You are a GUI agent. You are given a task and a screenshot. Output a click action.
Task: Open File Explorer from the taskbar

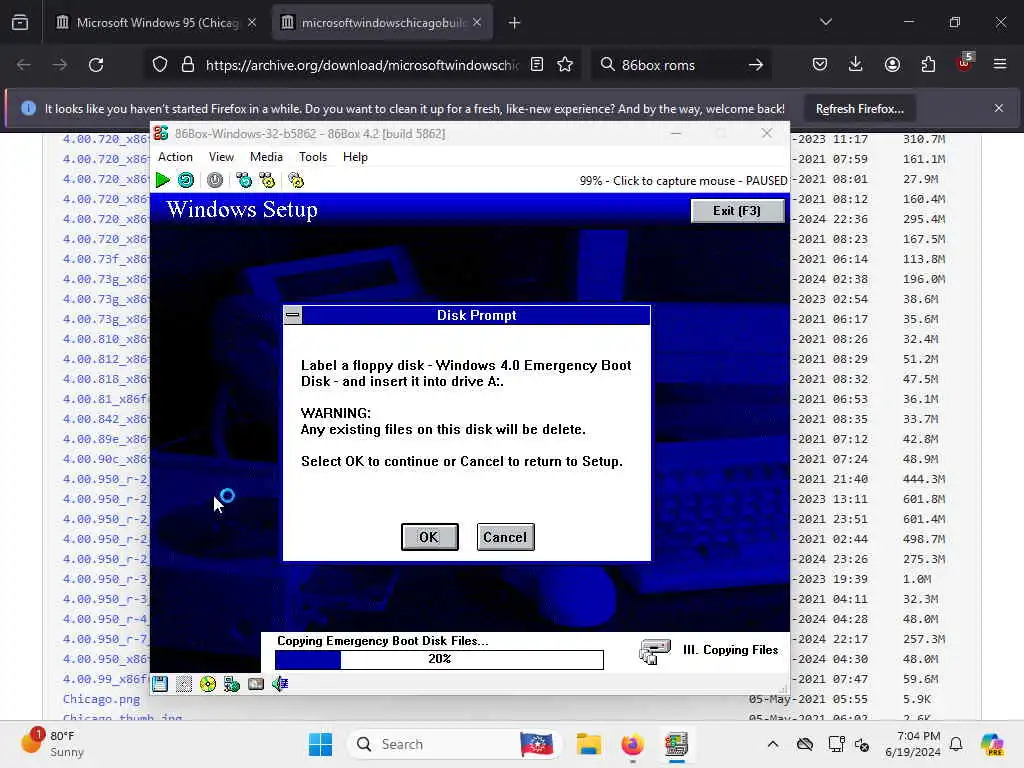tap(588, 744)
